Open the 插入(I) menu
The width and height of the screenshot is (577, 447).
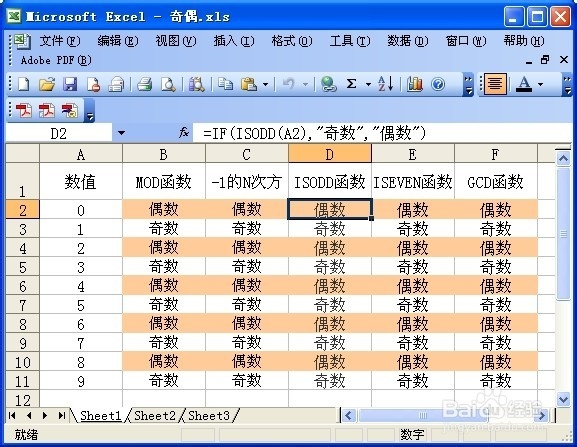point(234,41)
